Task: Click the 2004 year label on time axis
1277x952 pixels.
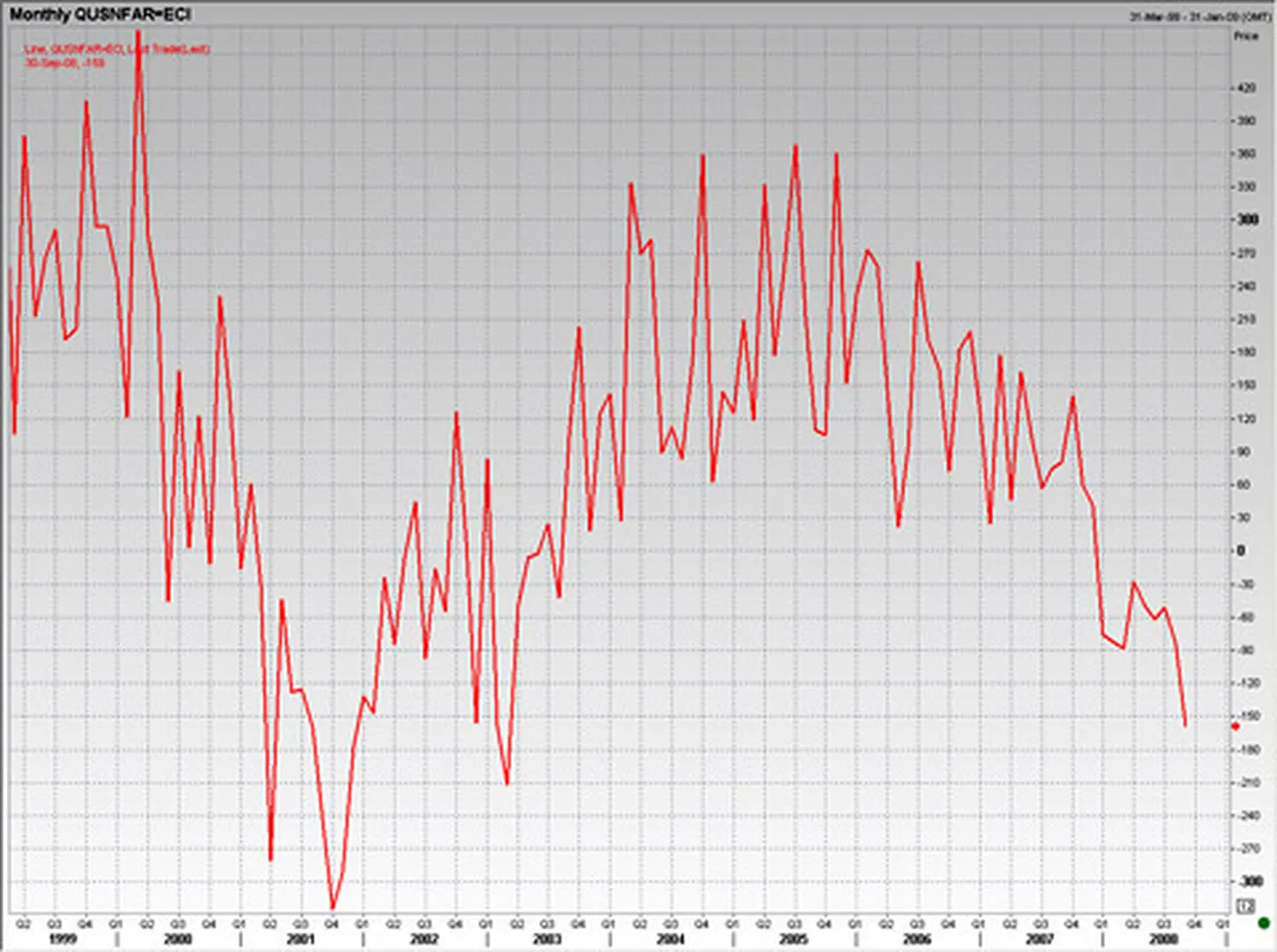Action: (670, 939)
